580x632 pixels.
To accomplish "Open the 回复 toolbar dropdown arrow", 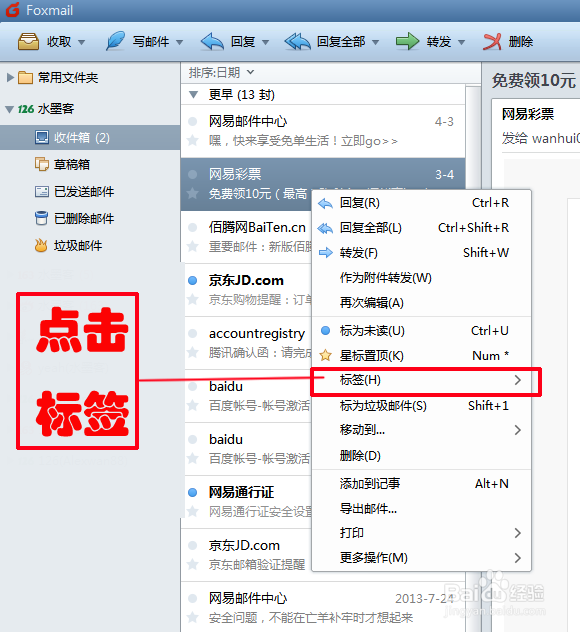I will (265, 42).
